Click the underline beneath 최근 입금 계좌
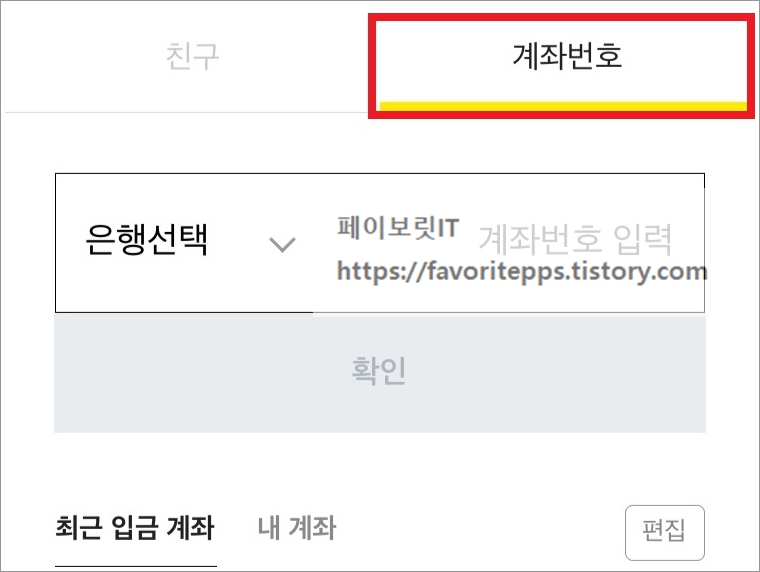Image resolution: width=760 pixels, height=572 pixels. [x=136, y=566]
